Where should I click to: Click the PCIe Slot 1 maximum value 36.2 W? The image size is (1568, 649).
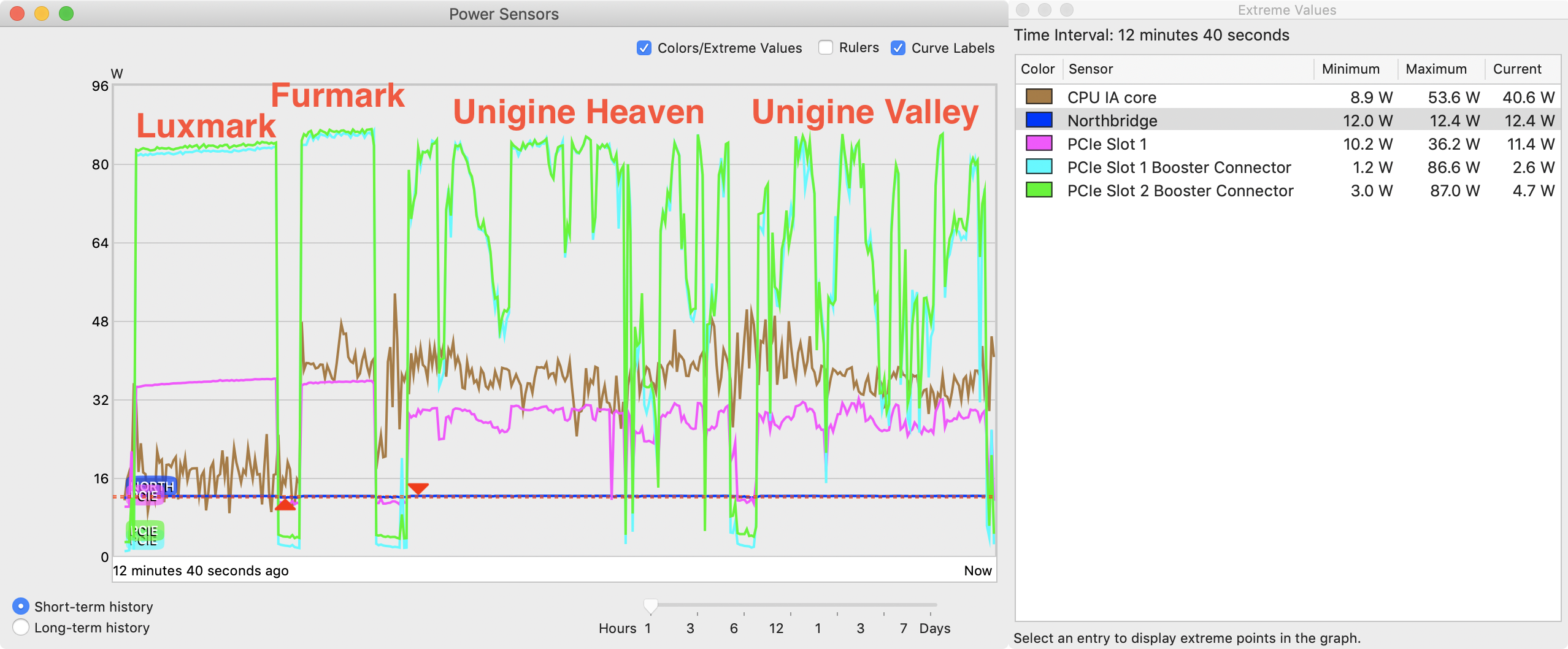[1453, 144]
